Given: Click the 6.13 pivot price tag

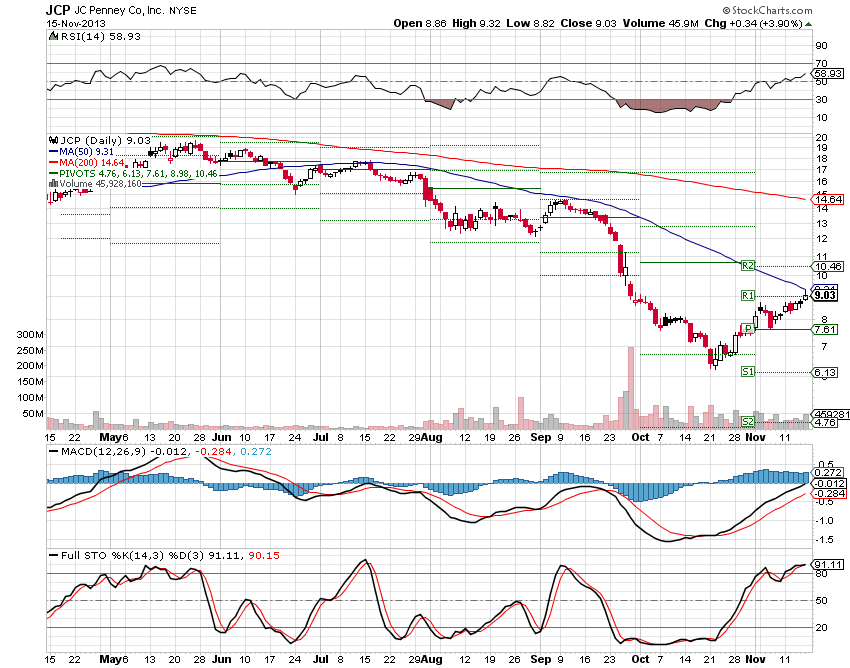Looking at the screenshot, I should point(825,372).
